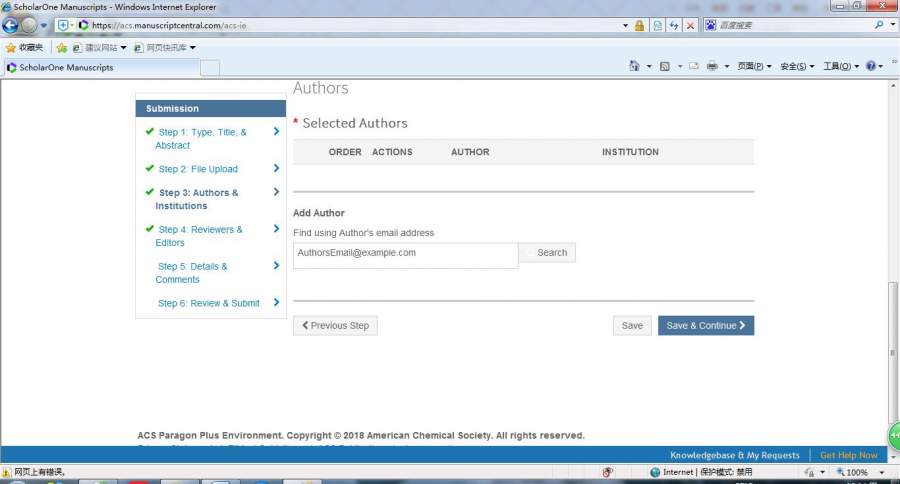Click the Previous Step button
The width and height of the screenshot is (900, 484).
tap(335, 326)
